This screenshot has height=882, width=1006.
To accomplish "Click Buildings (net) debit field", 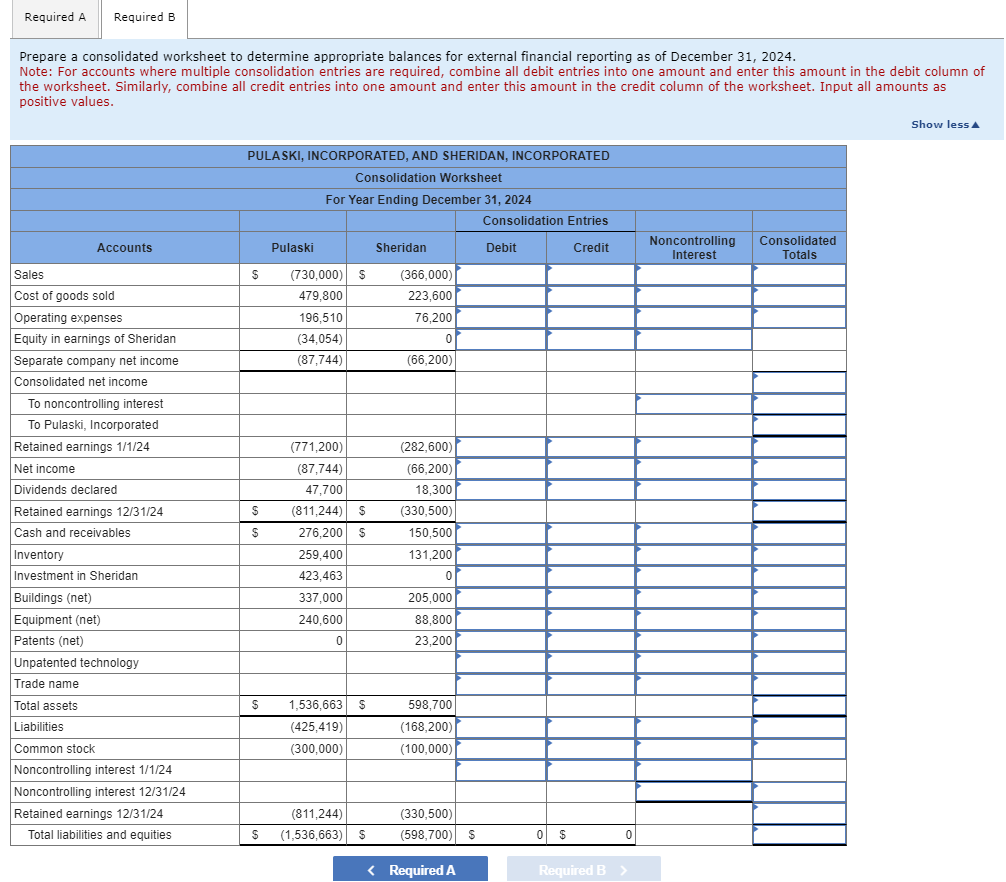I will [x=501, y=597].
